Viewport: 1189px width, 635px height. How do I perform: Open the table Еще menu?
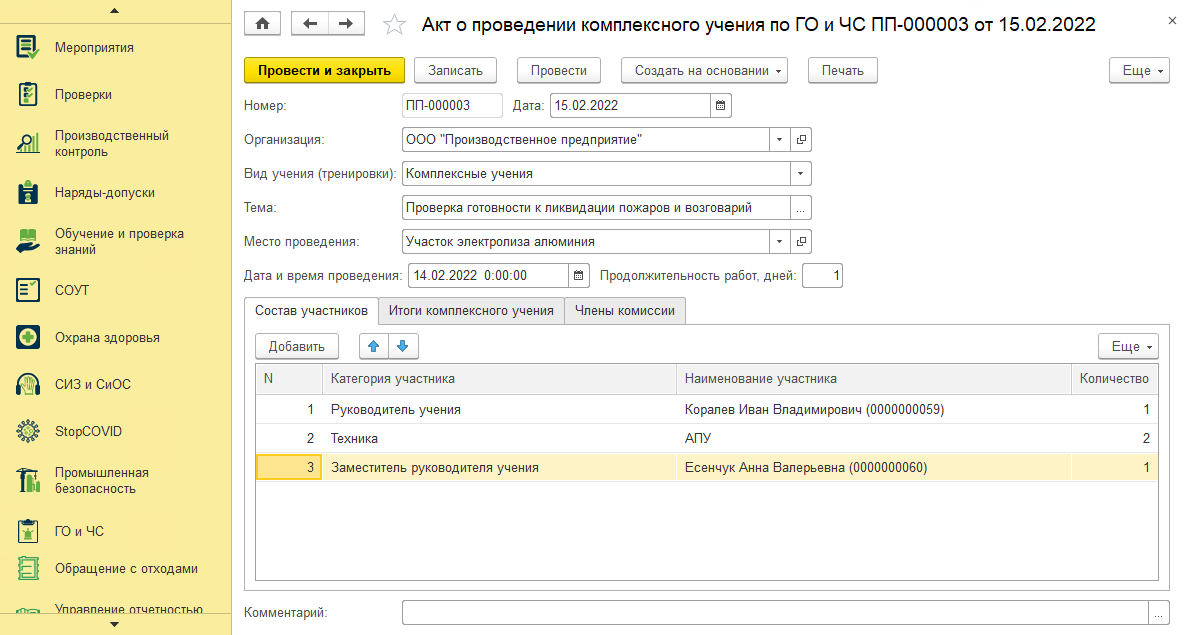(x=1128, y=346)
